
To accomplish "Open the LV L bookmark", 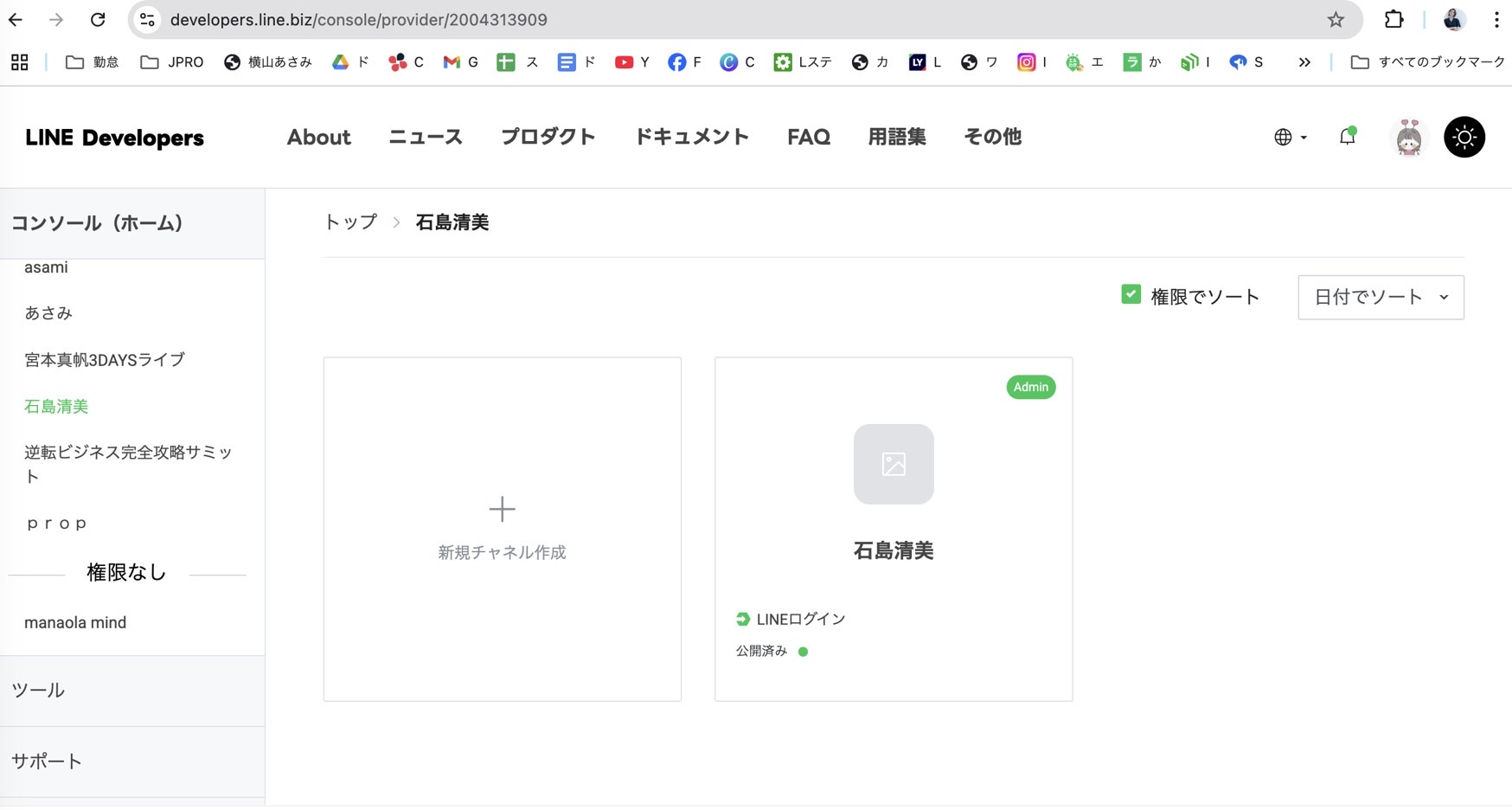I will [925, 62].
